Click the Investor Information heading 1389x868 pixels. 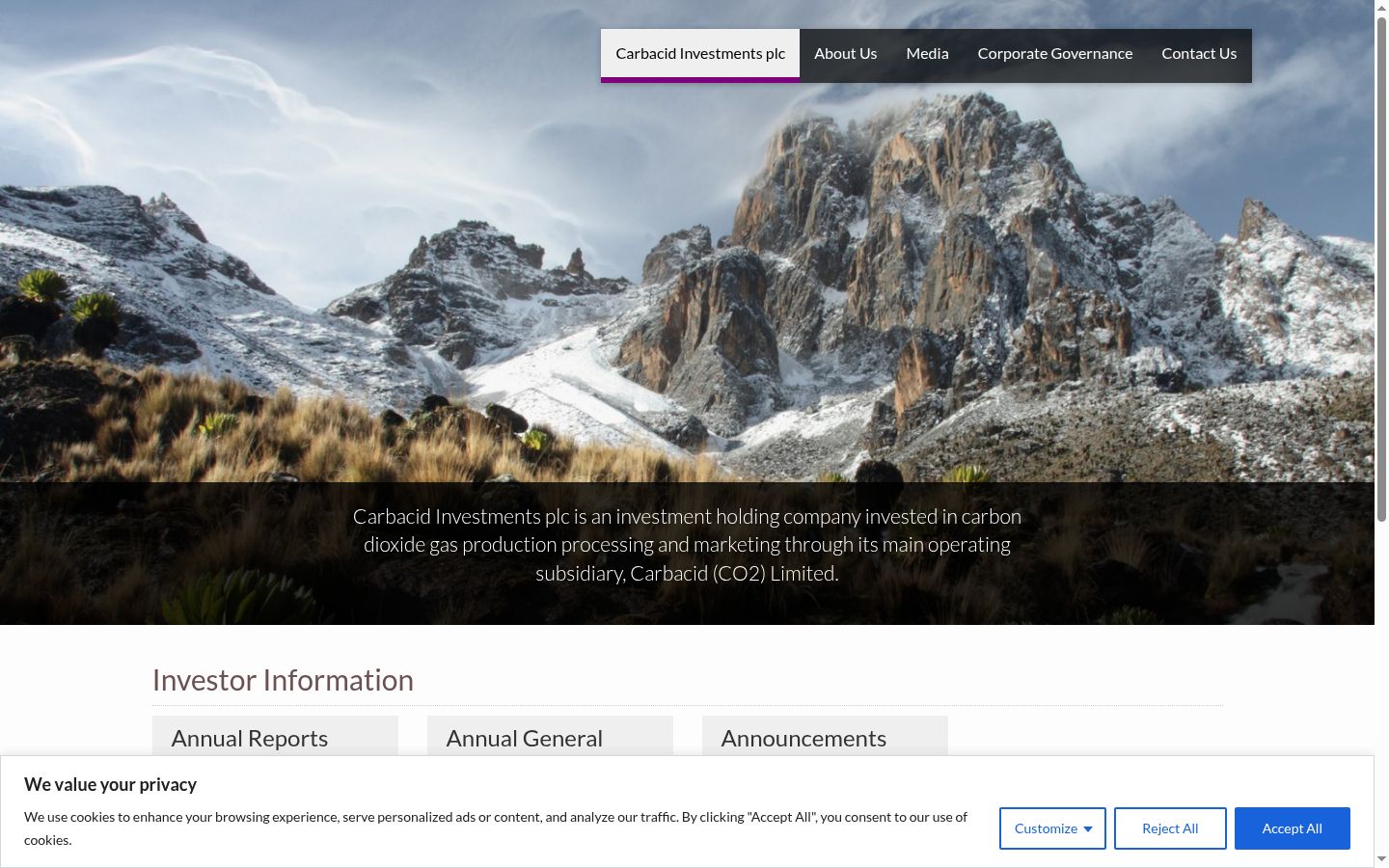(283, 680)
